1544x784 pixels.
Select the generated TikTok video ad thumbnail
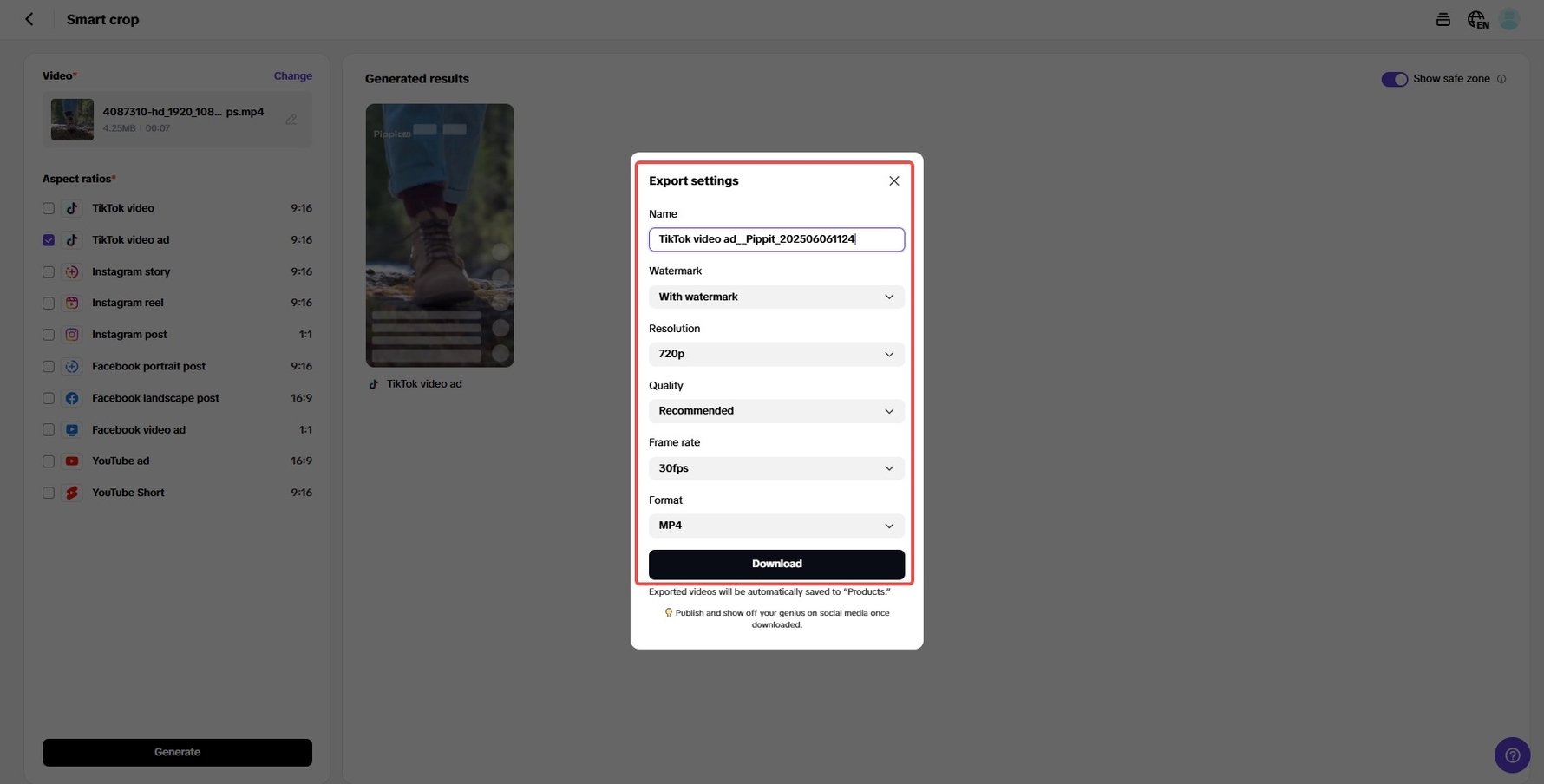point(440,235)
